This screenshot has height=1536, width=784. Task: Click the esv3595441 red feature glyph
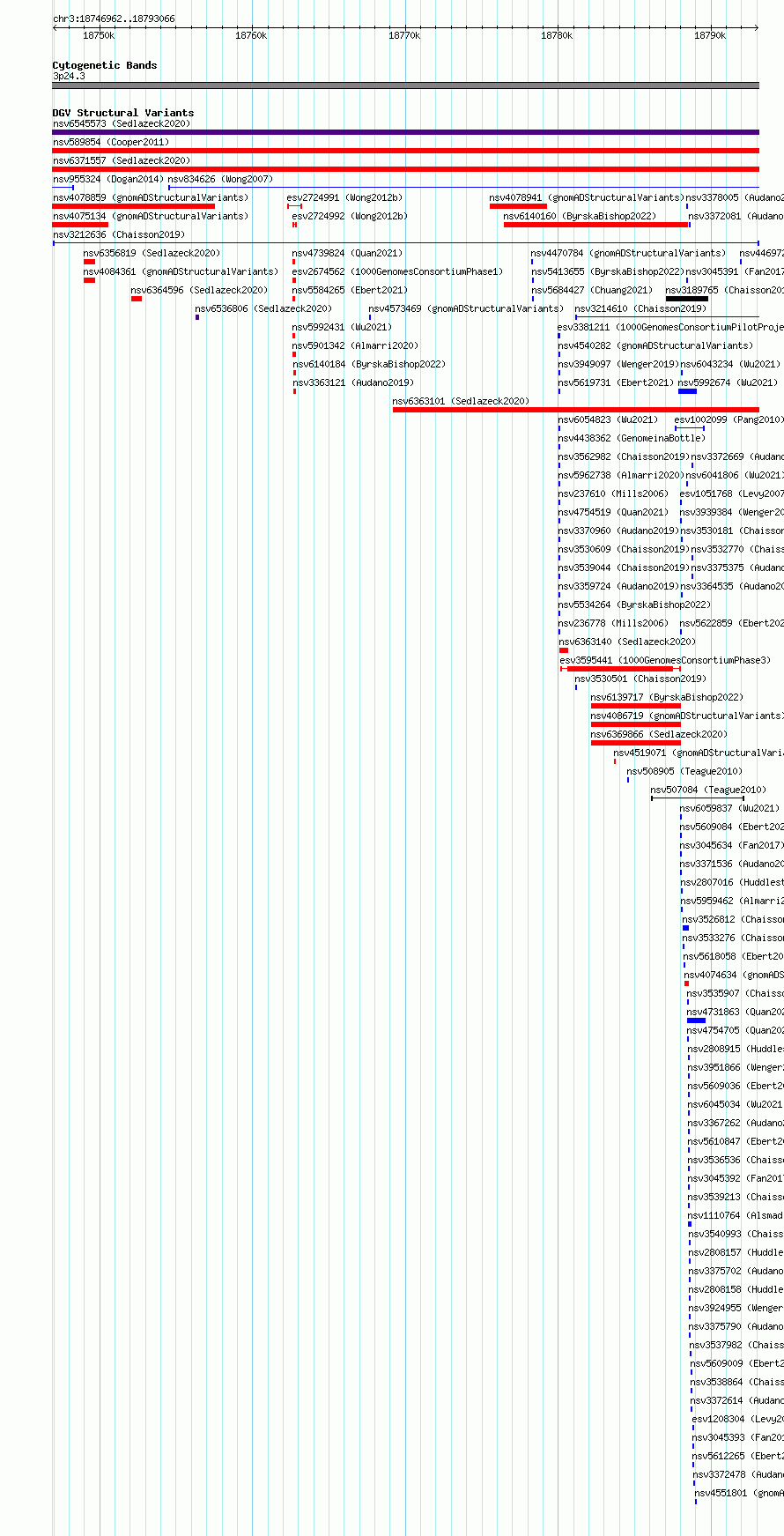[x=620, y=669]
